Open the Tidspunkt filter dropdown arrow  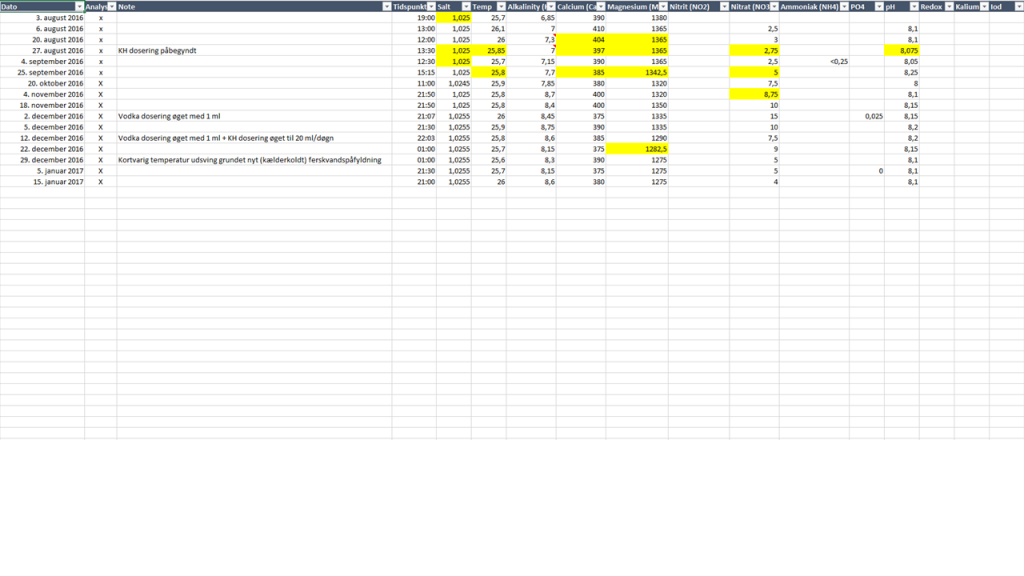(431, 7)
